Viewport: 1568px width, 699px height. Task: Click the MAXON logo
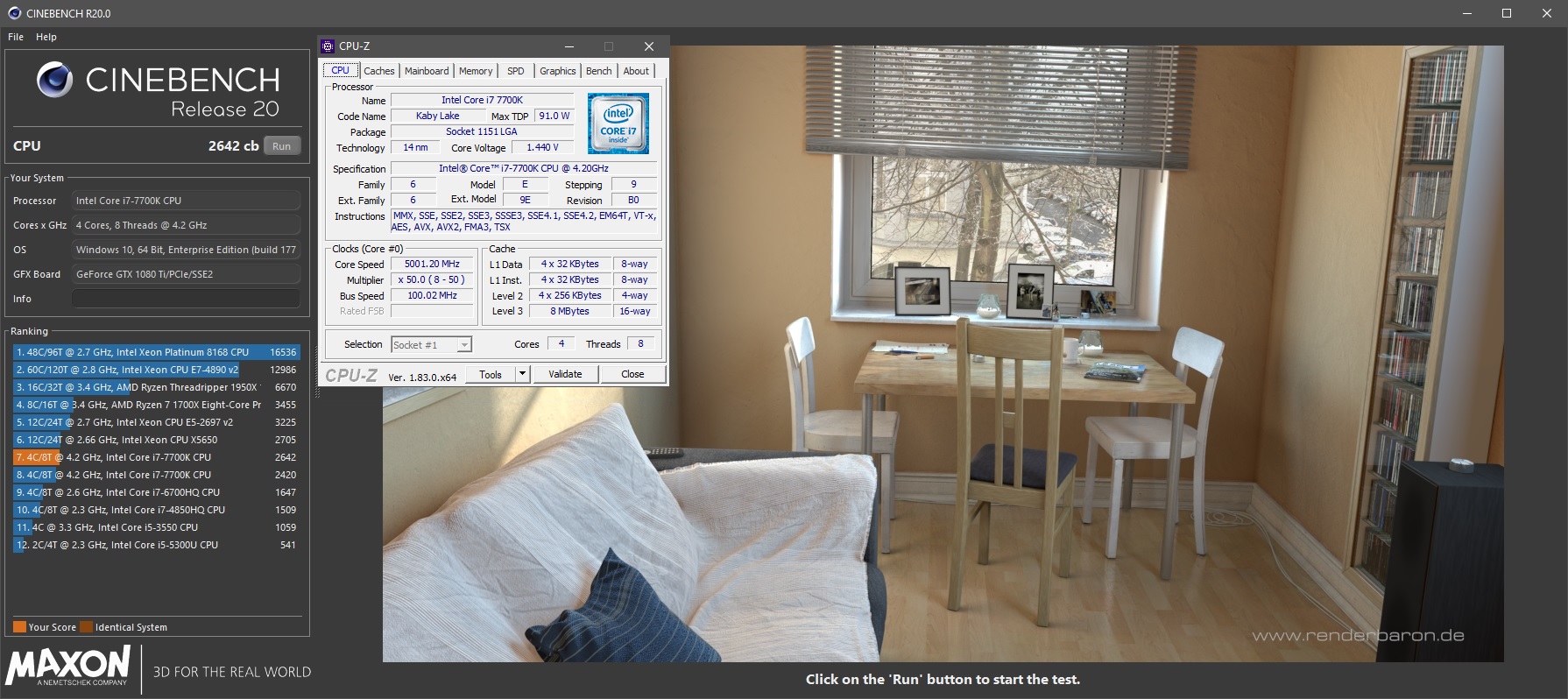coord(68,667)
